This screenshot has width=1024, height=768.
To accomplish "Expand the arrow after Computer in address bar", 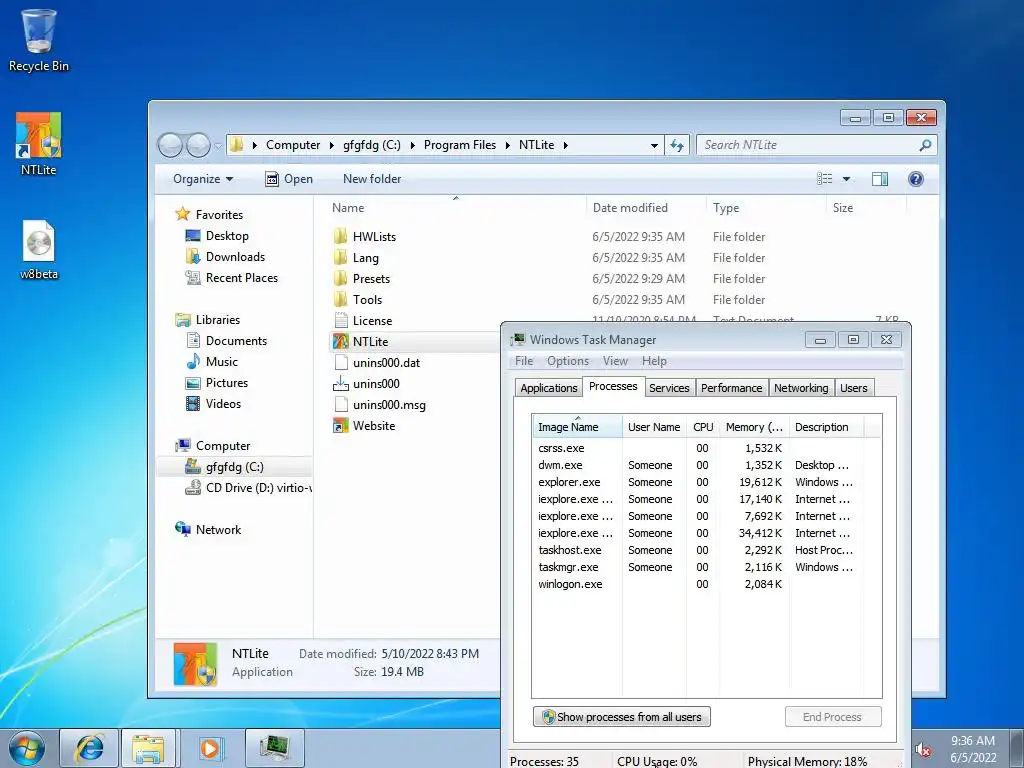I will pos(332,145).
